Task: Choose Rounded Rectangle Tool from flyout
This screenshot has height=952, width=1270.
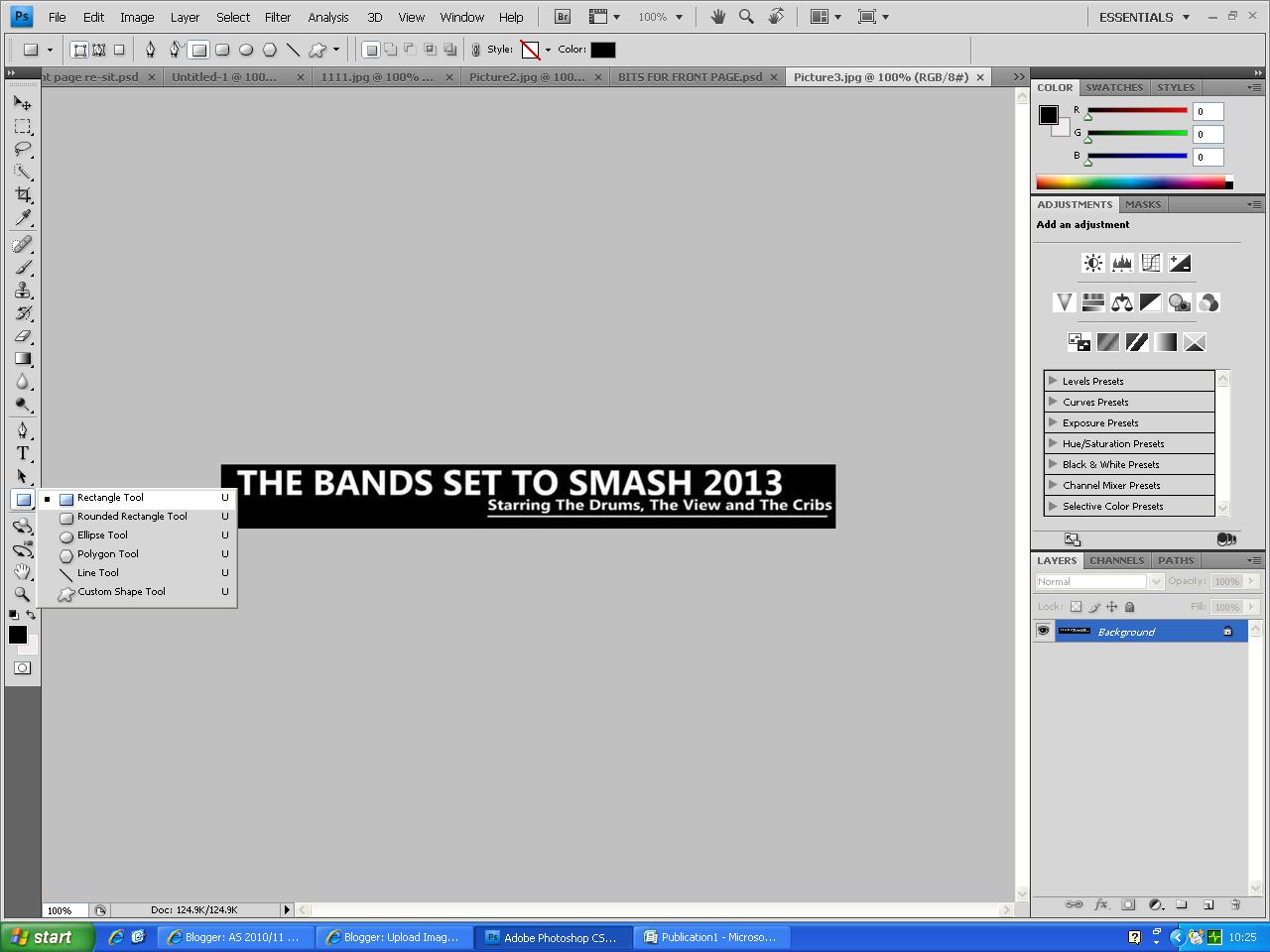Action: pyautogui.click(x=137, y=517)
